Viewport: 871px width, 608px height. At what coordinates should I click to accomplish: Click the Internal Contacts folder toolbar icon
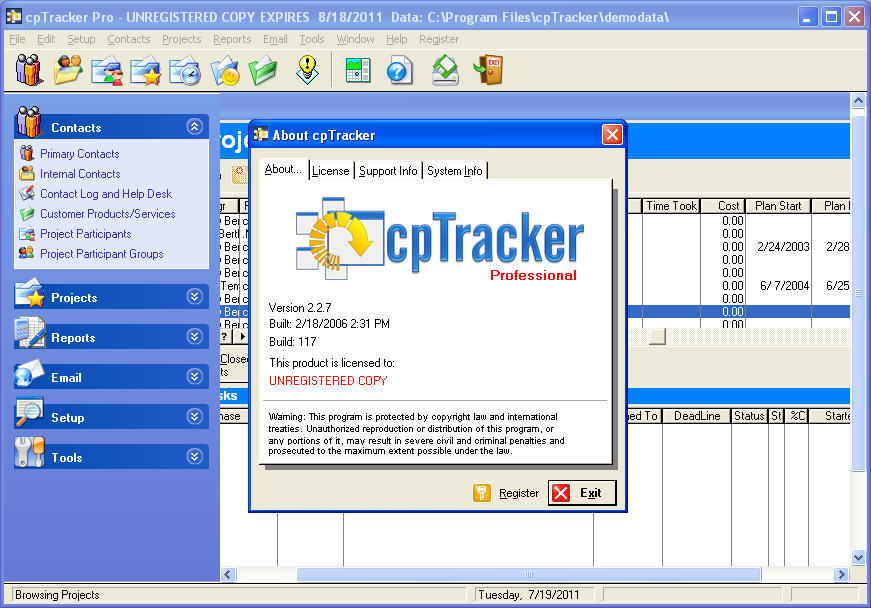[68, 70]
